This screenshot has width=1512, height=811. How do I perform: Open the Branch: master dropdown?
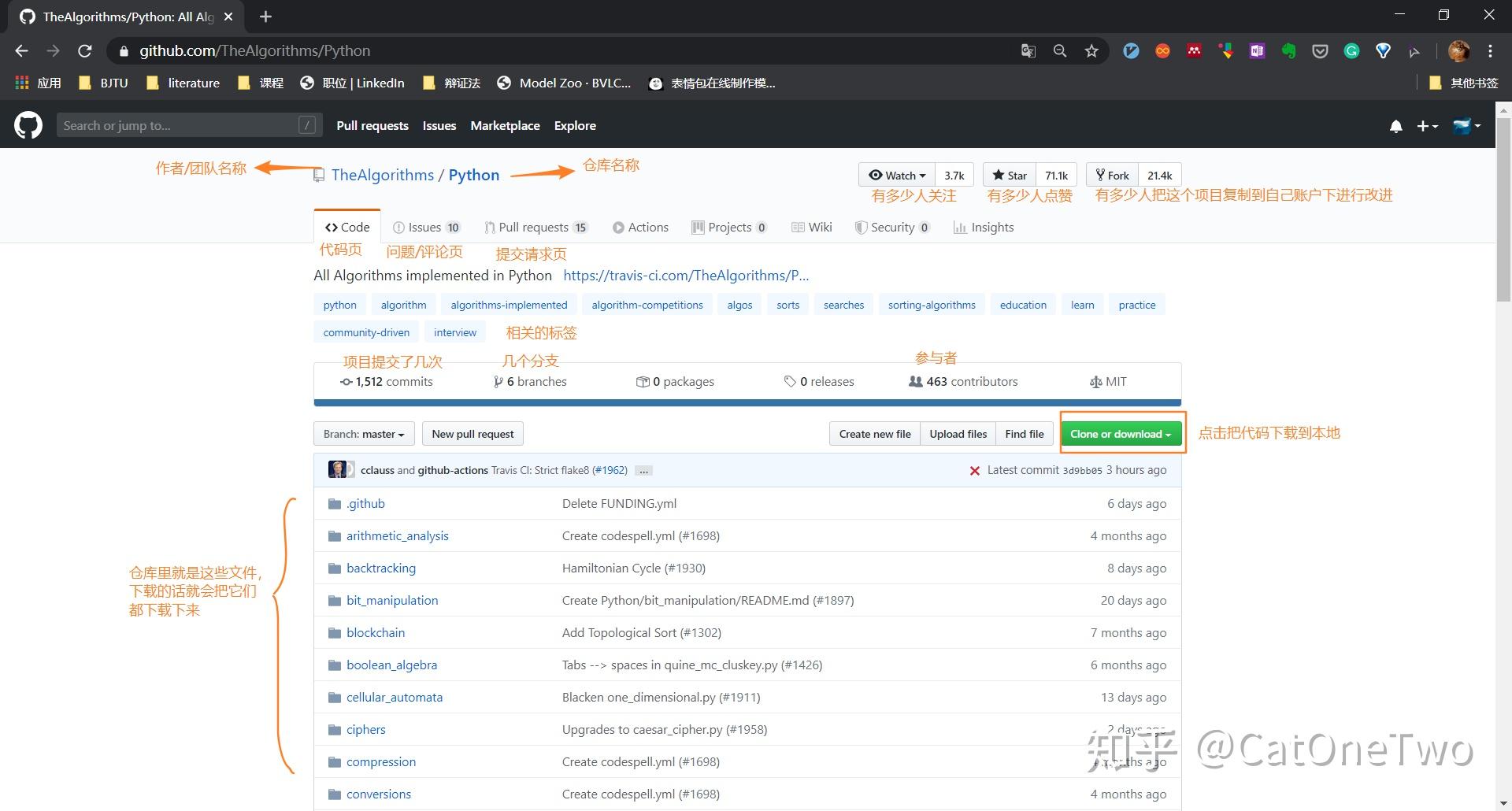point(363,433)
